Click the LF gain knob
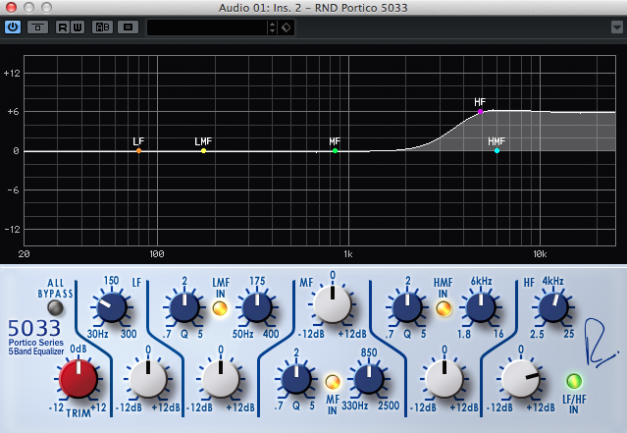Image resolution: width=627 pixels, height=433 pixels. point(148,379)
